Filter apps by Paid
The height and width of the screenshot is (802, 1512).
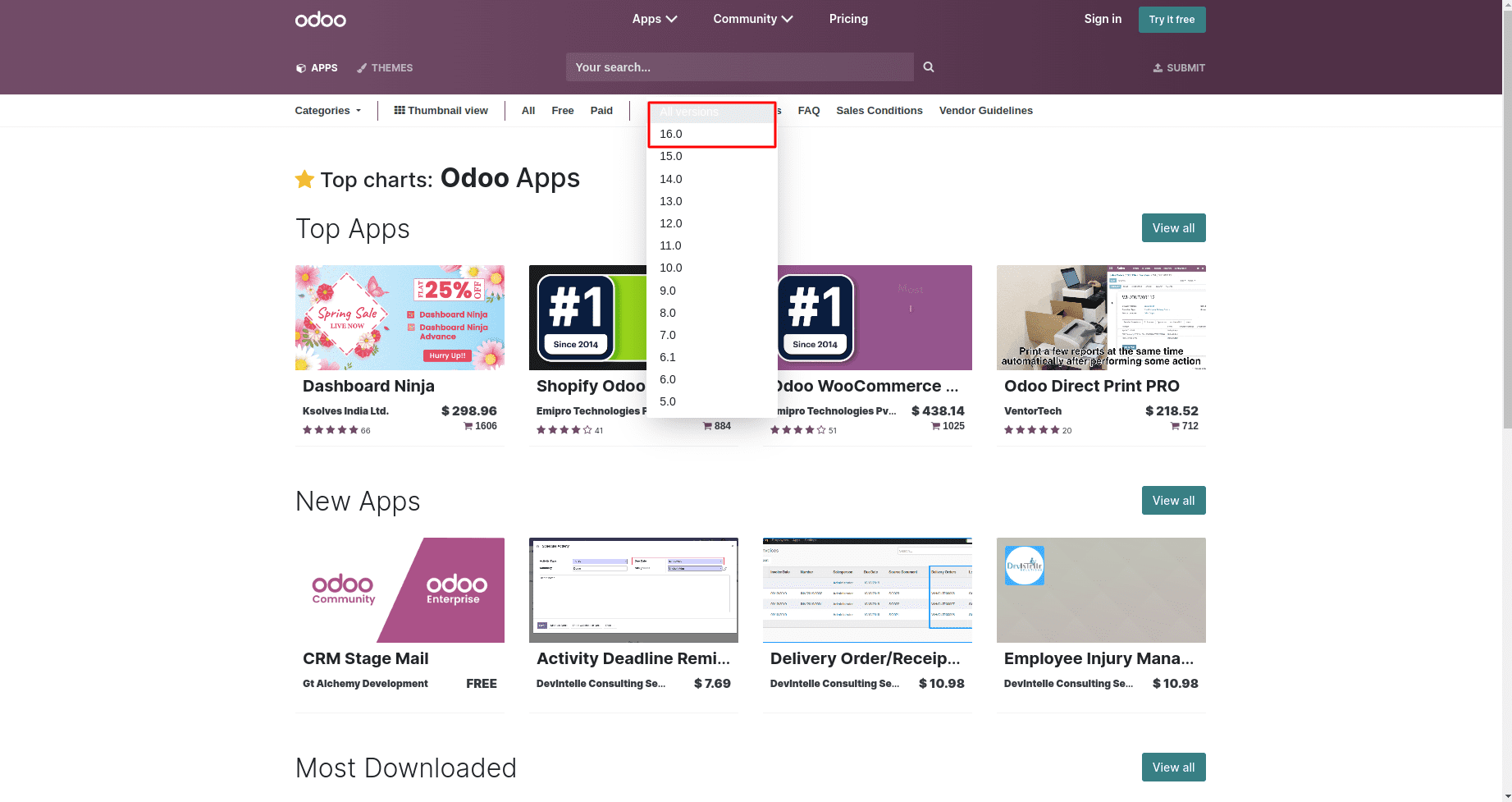601,111
